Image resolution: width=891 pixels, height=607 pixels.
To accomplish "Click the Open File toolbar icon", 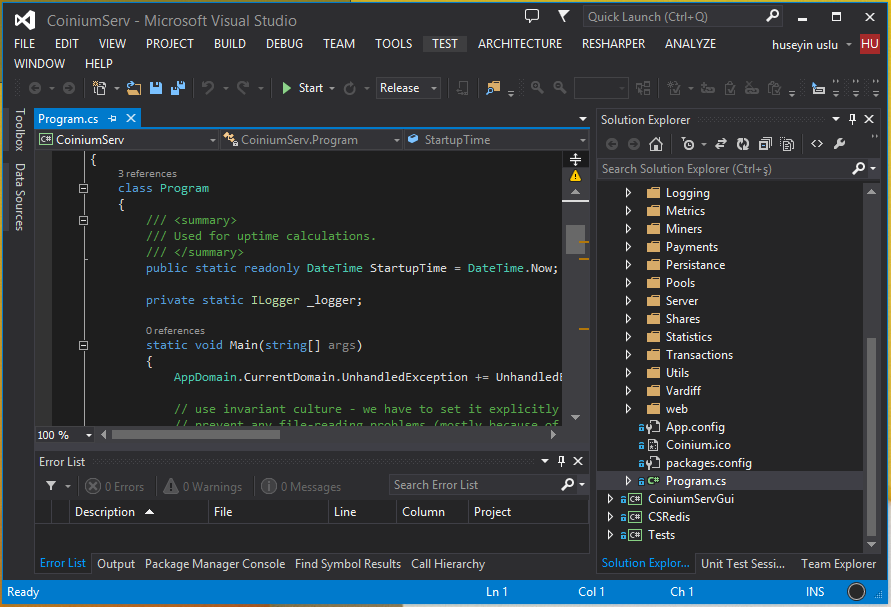I will [134, 88].
